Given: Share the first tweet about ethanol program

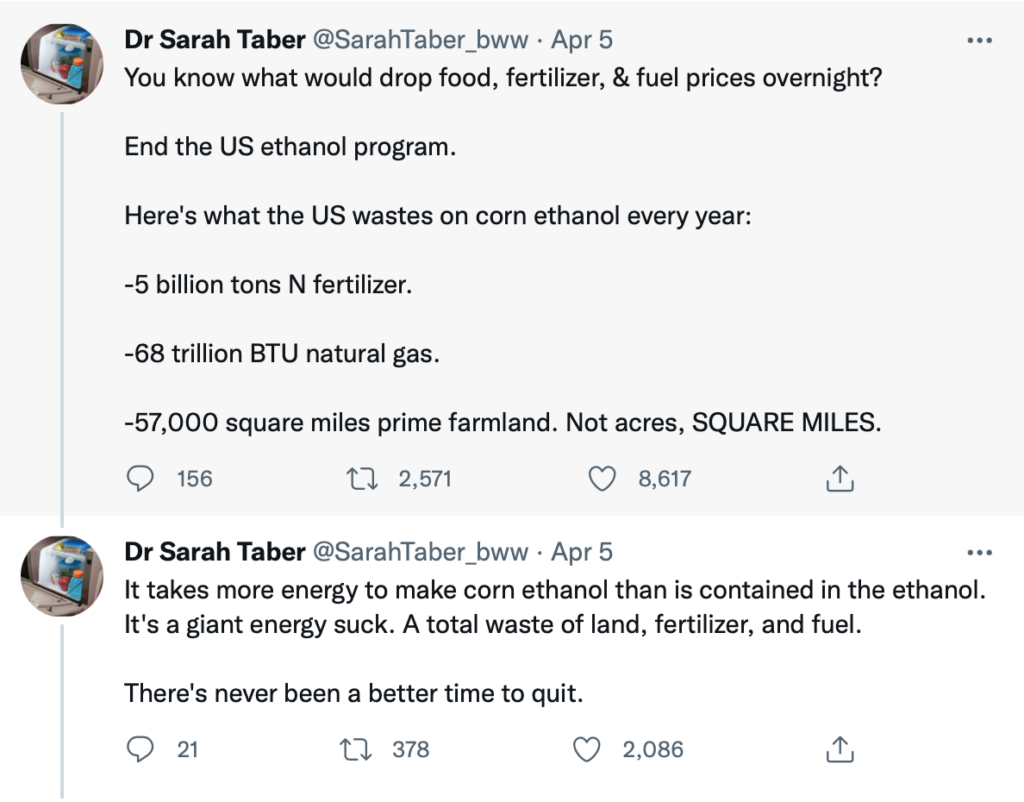Looking at the screenshot, I should [840, 479].
